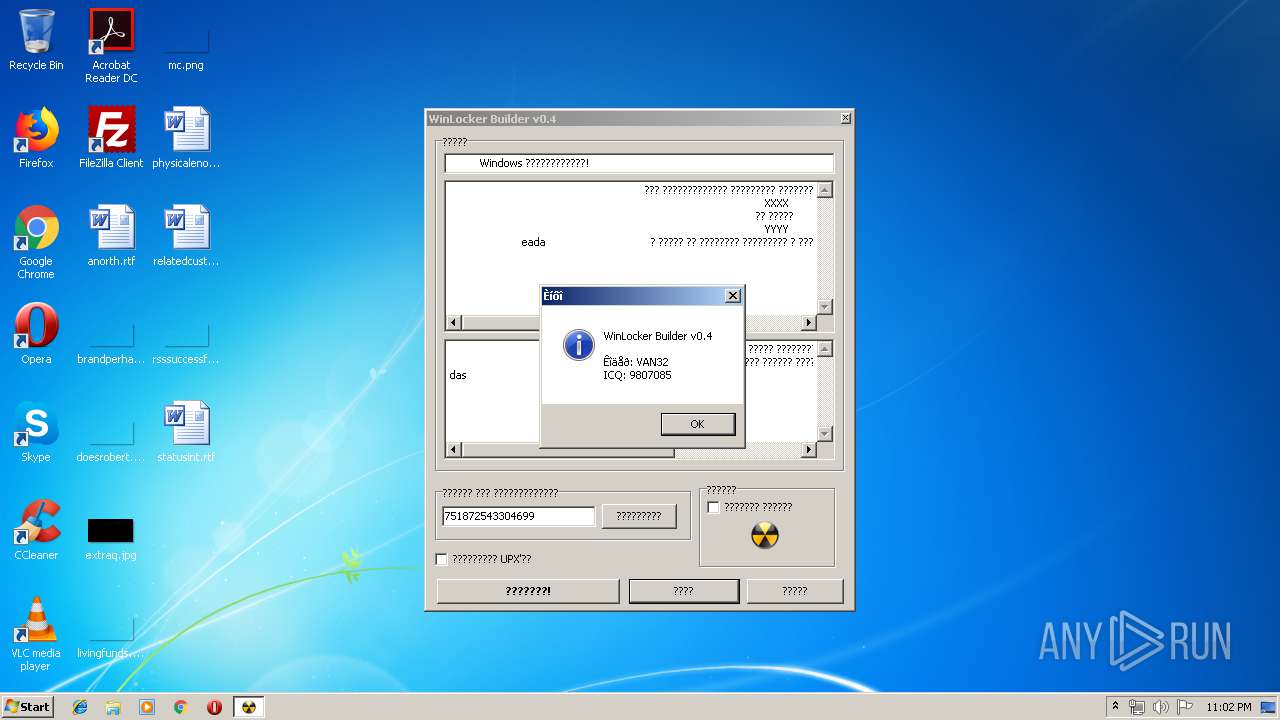
Task: Click right arrow of lower horizontal scrollbar
Action: tap(809, 450)
